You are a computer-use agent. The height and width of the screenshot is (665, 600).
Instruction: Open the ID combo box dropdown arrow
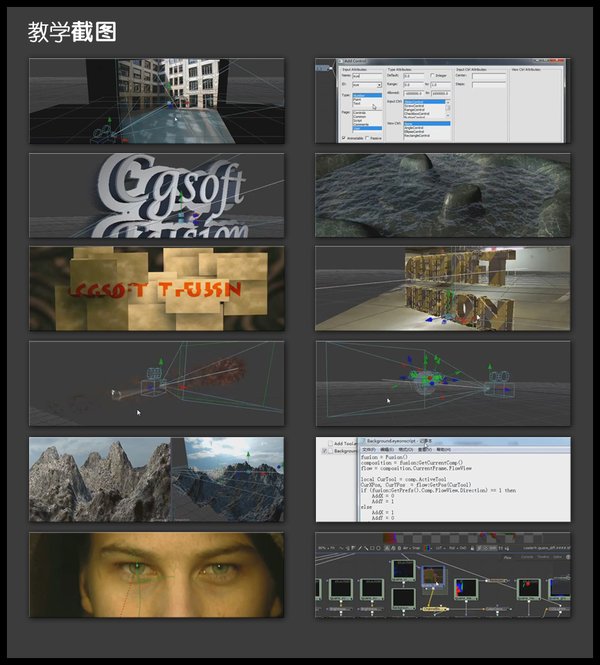(380, 85)
